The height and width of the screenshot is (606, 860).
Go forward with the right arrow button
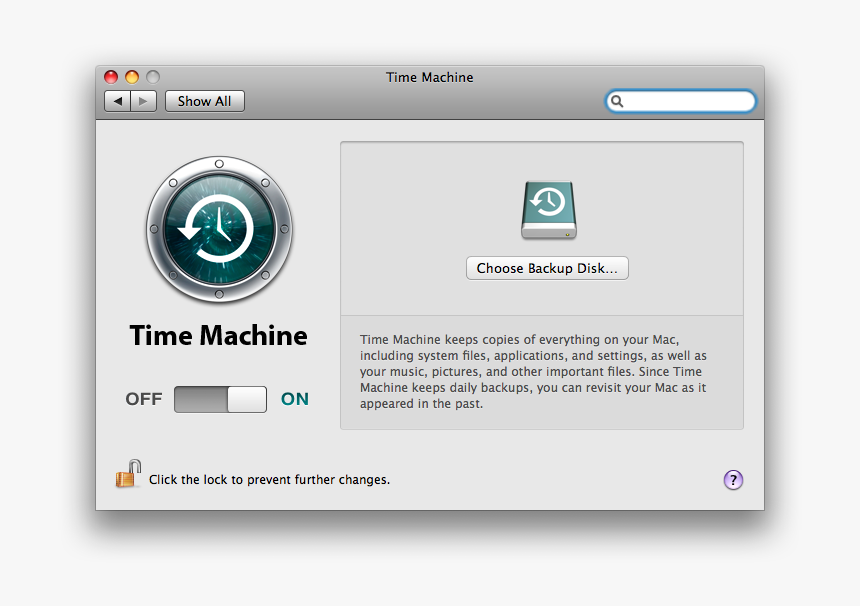pos(144,101)
